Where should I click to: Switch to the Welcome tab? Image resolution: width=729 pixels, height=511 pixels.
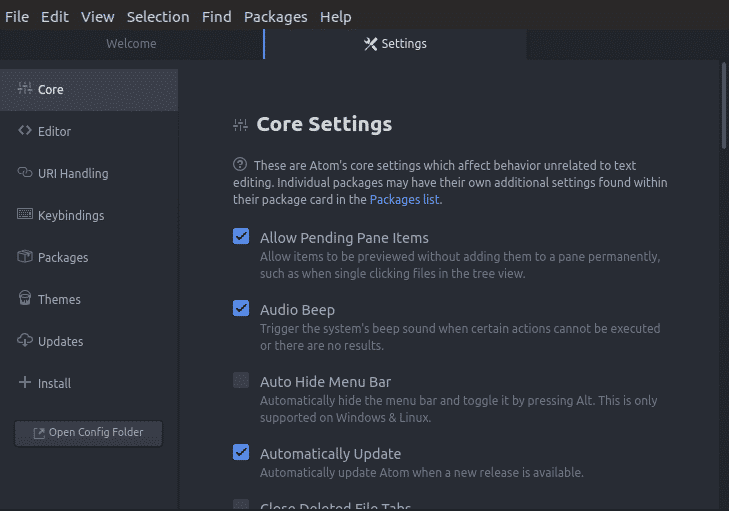pyautogui.click(x=131, y=44)
